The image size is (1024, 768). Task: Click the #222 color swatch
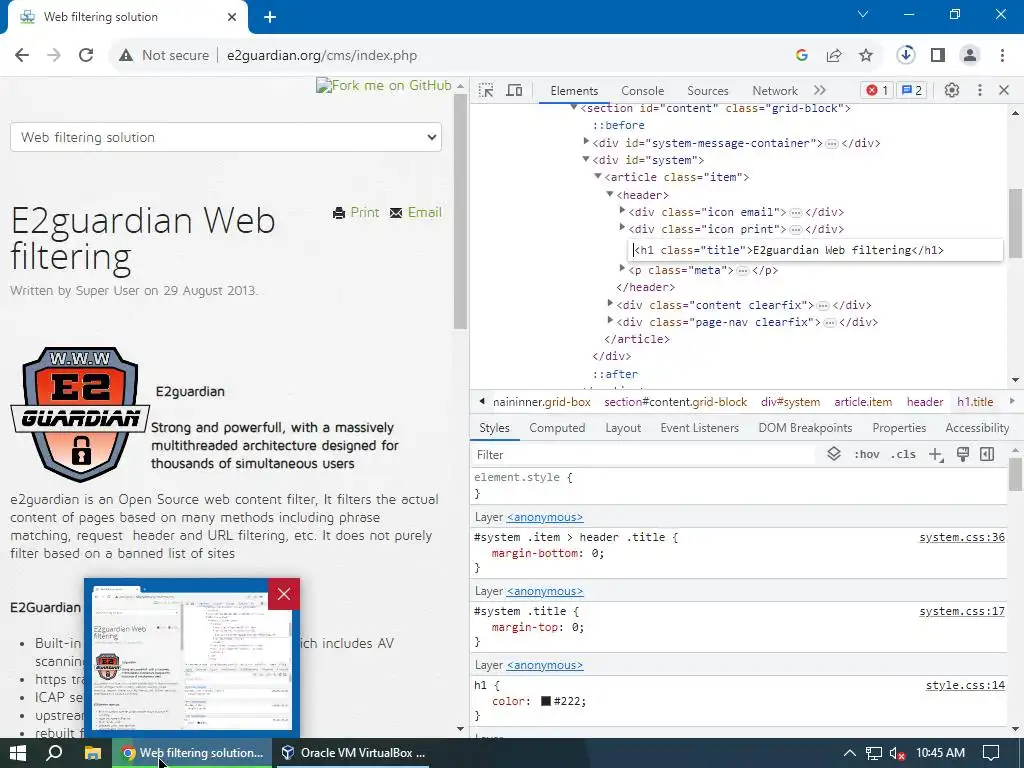[x=546, y=701]
